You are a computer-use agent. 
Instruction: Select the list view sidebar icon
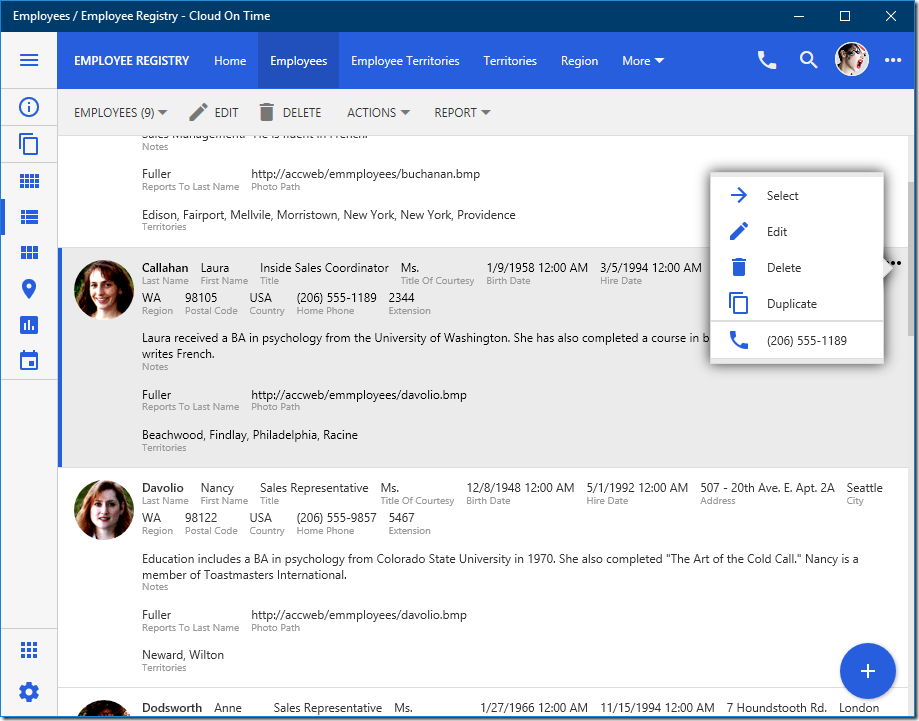[29, 217]
